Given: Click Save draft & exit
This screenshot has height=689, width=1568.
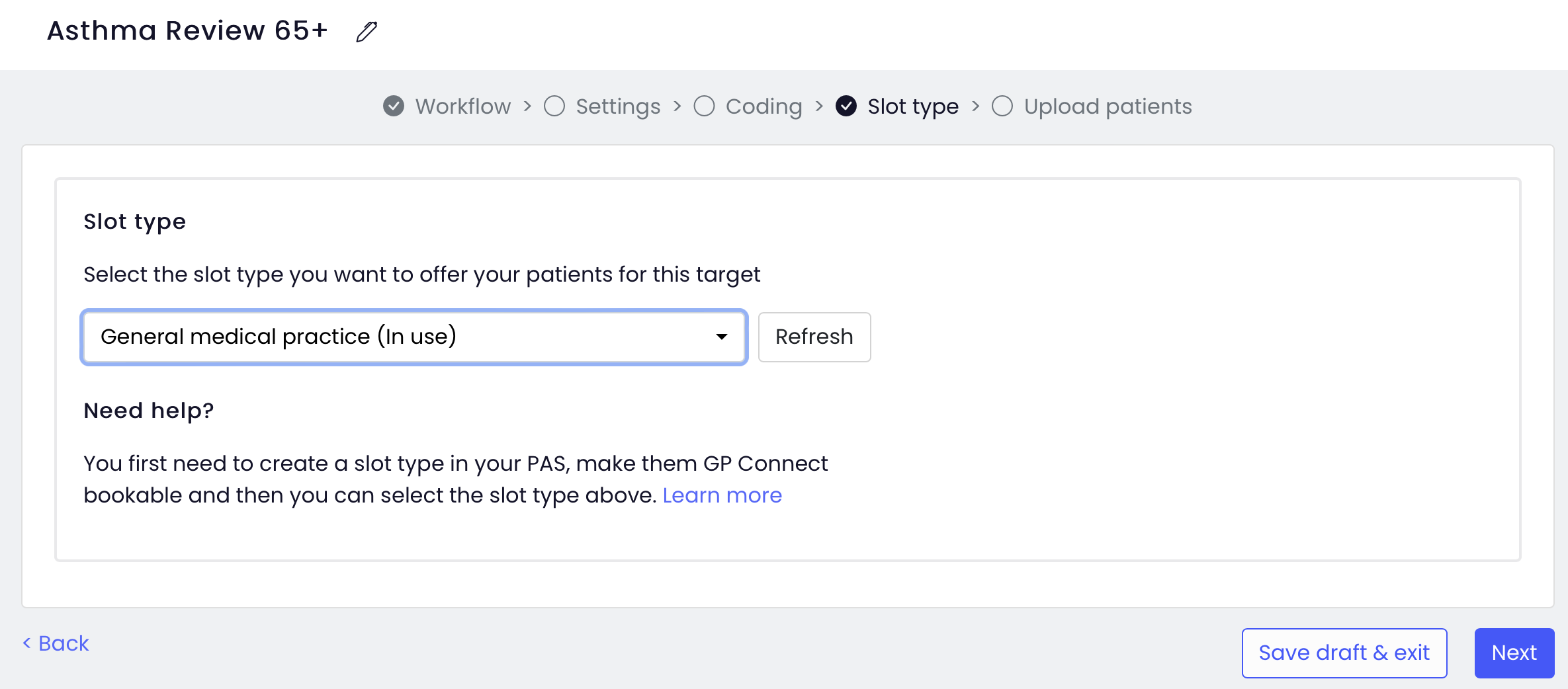Looking at the screenshot, I should point(1344,653).
